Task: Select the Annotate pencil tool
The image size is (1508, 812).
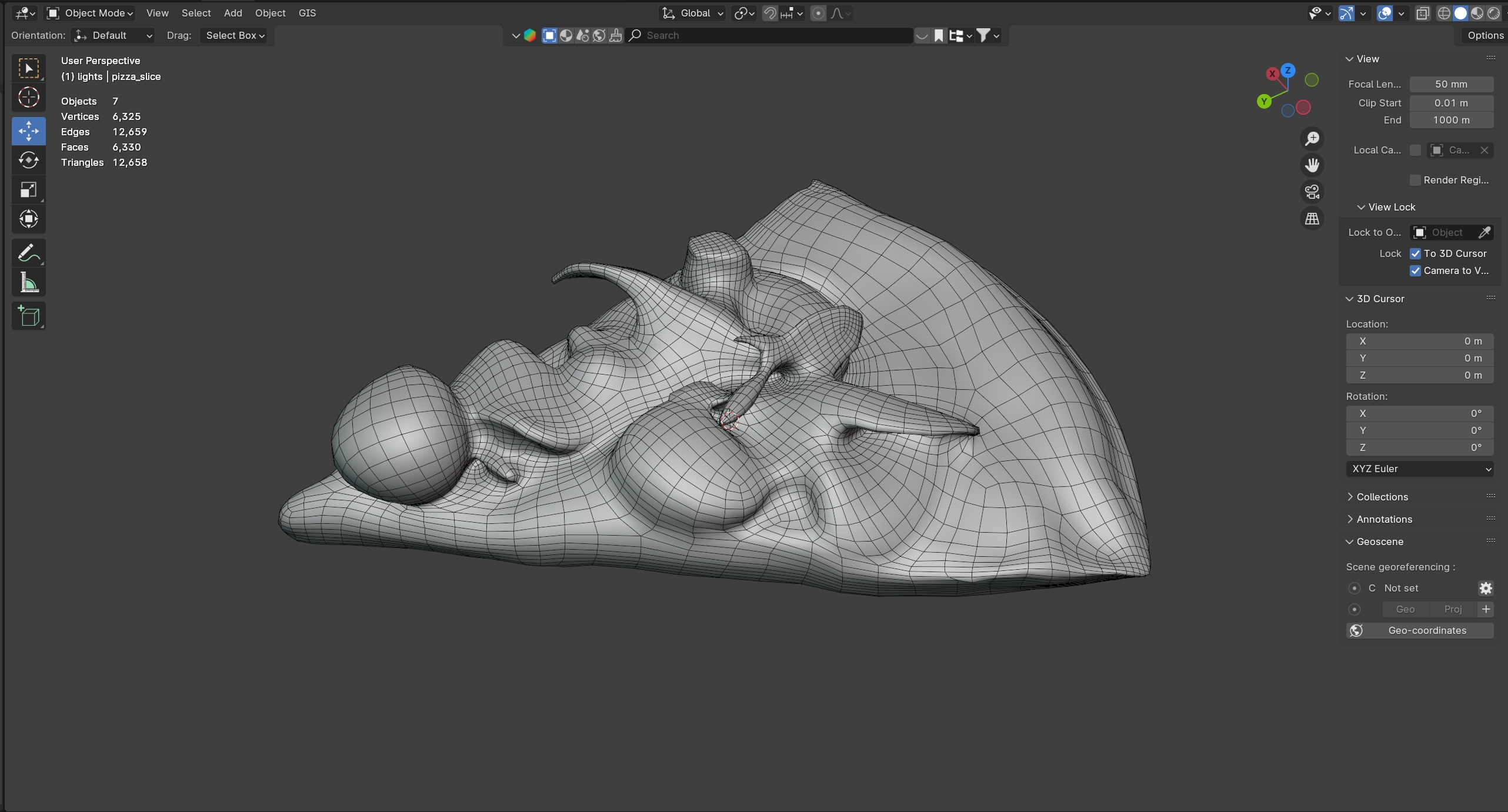Action: coord(28,253)
